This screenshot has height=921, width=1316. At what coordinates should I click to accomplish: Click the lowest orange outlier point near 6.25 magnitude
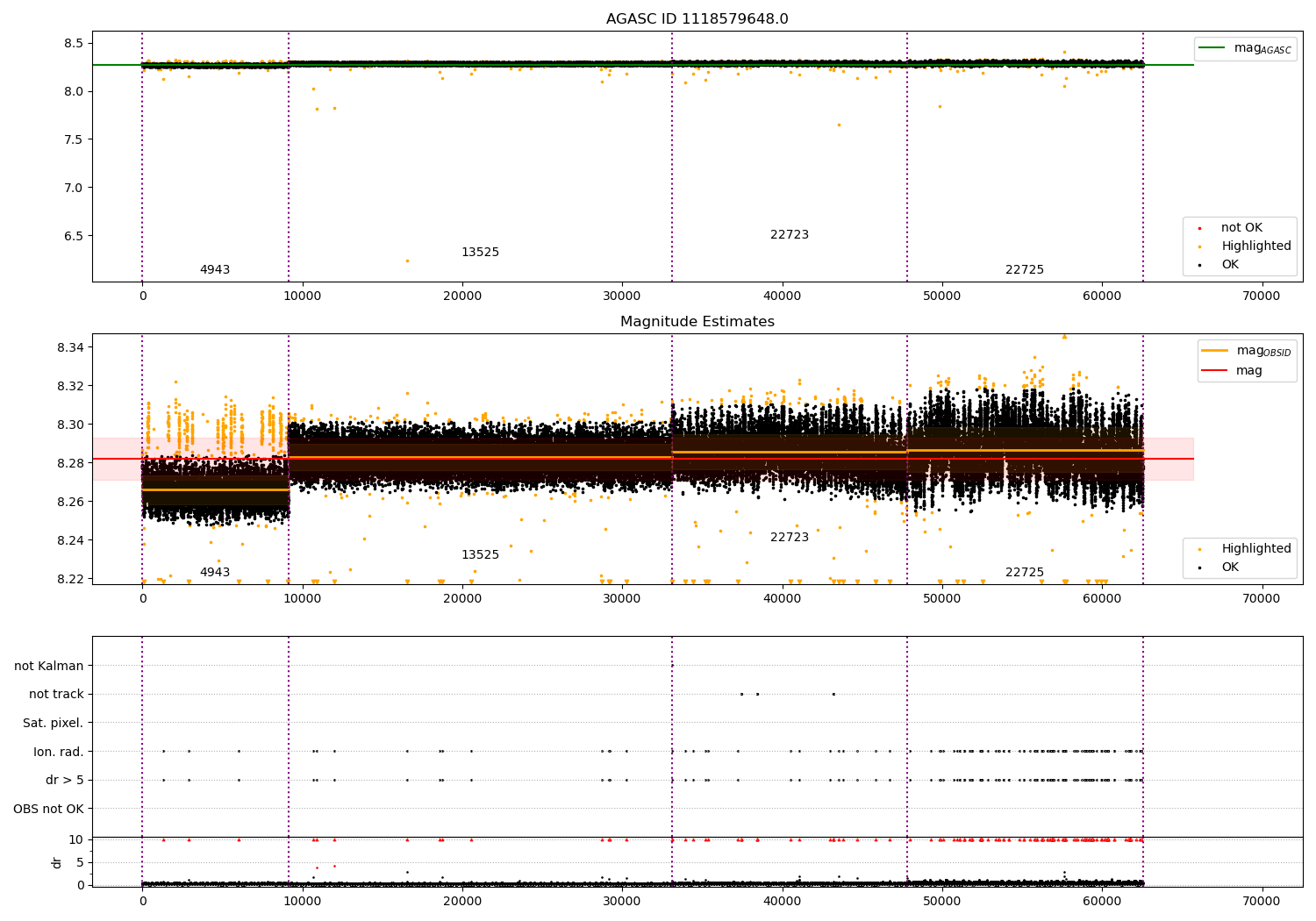coord(407,261)
